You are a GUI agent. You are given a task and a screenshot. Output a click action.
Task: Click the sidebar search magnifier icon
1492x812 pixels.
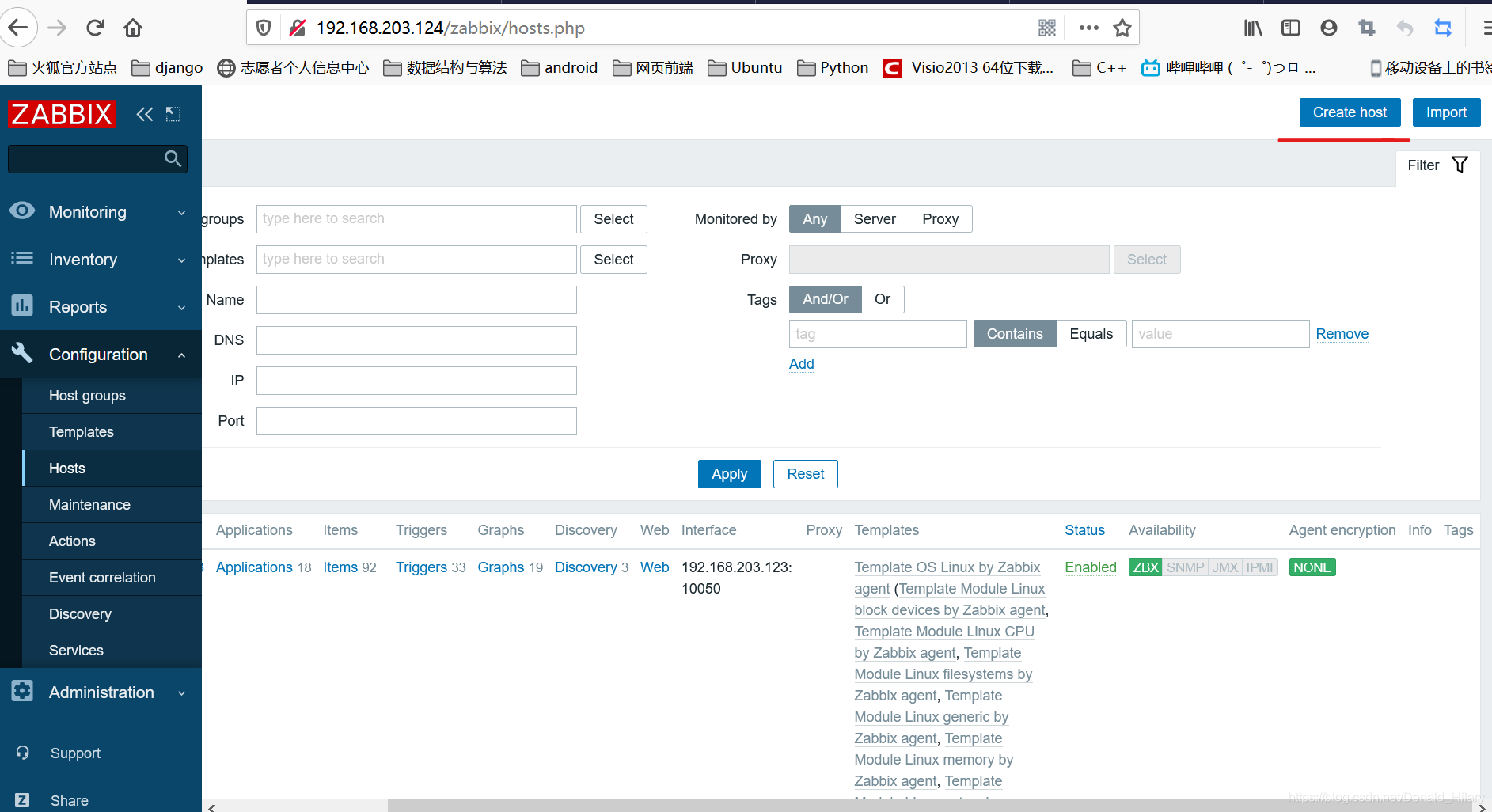click(x=173, y=158)
